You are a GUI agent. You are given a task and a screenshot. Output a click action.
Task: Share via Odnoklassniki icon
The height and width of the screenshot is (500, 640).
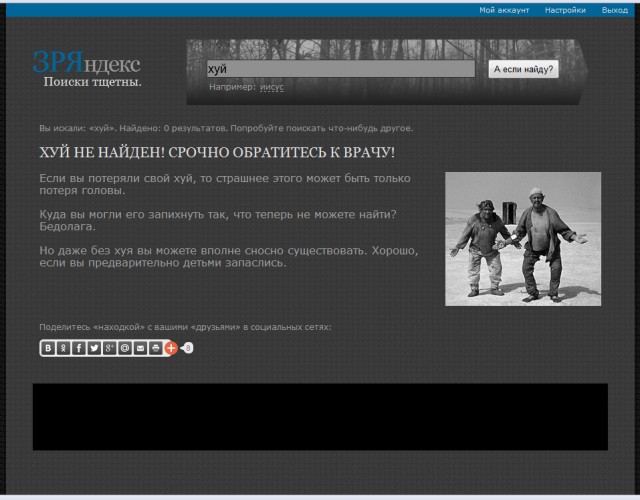coord(63,348)
